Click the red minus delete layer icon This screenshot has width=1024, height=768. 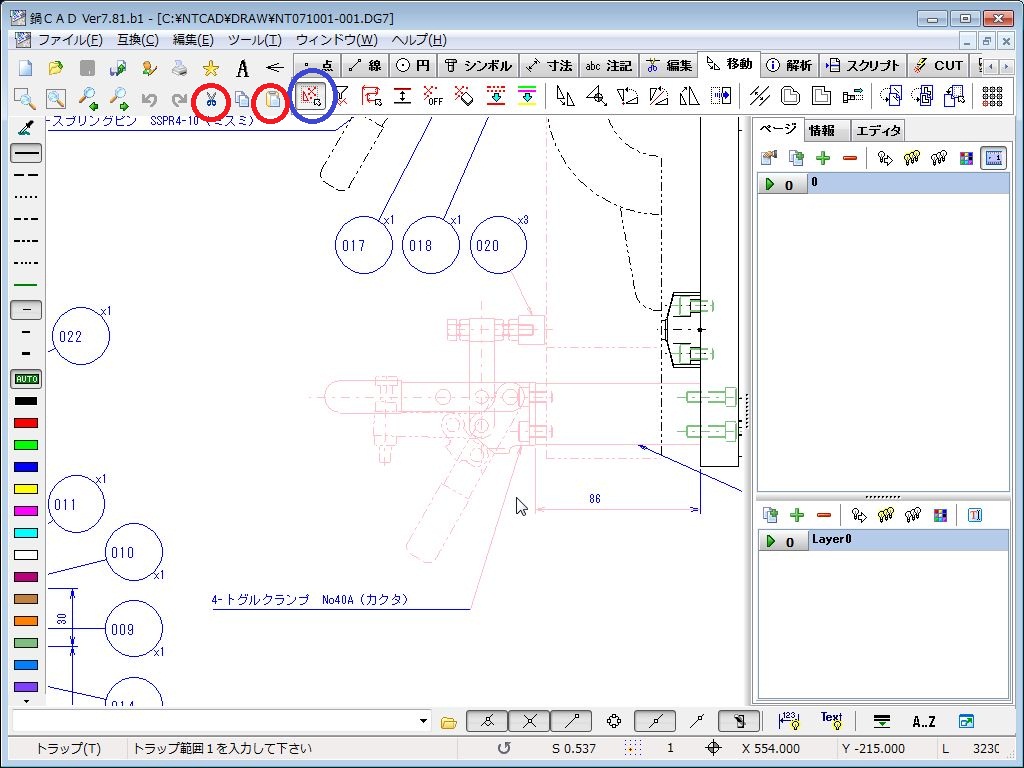click(x=824, y=515)
